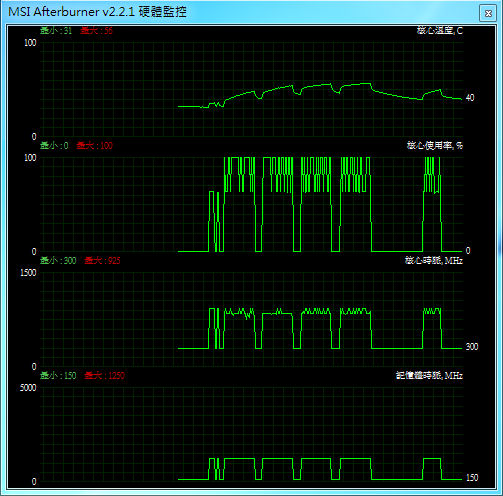This screenshot has width=503, height=496.
Task: Click the core clock maximum value 925
Action: click(x=114, y=260)
